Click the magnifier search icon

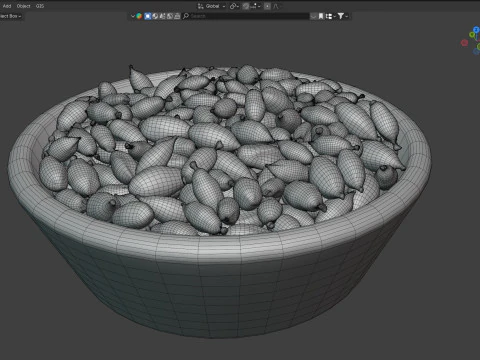(186, 16)
